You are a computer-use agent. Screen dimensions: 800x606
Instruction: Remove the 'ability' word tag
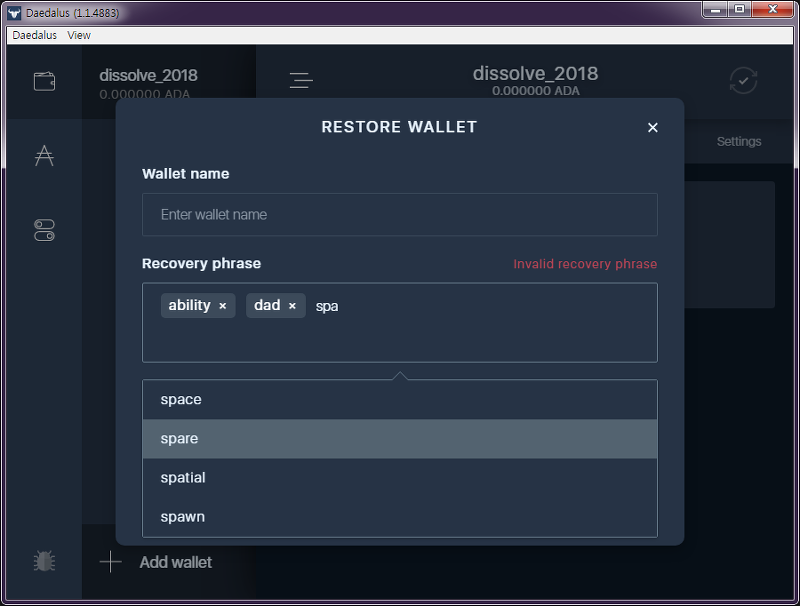click(x=222, y=306)
